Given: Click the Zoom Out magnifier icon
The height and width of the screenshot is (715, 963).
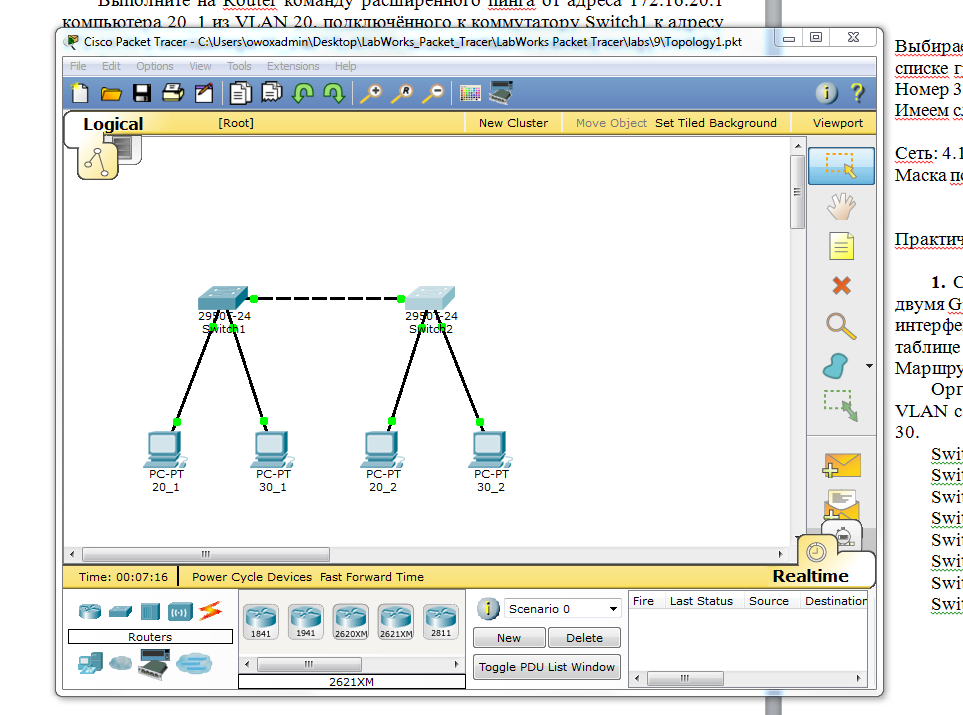Looking at the screenshot, I should point(433,93).
